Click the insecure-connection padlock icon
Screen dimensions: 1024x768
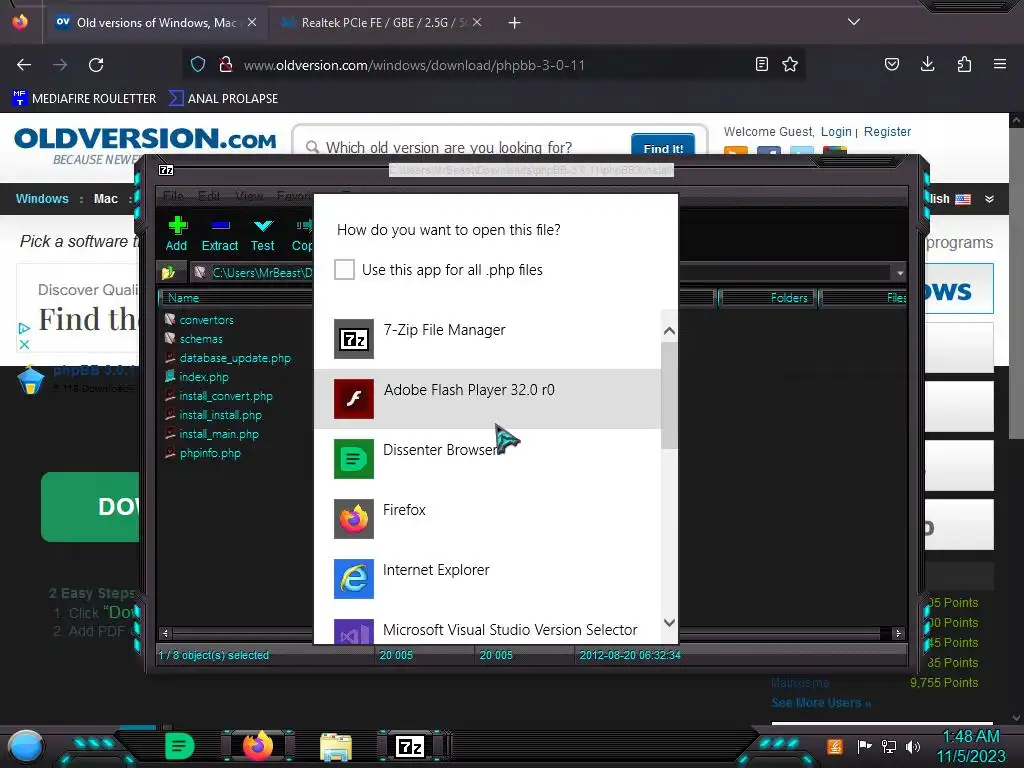tap(226, 64)
